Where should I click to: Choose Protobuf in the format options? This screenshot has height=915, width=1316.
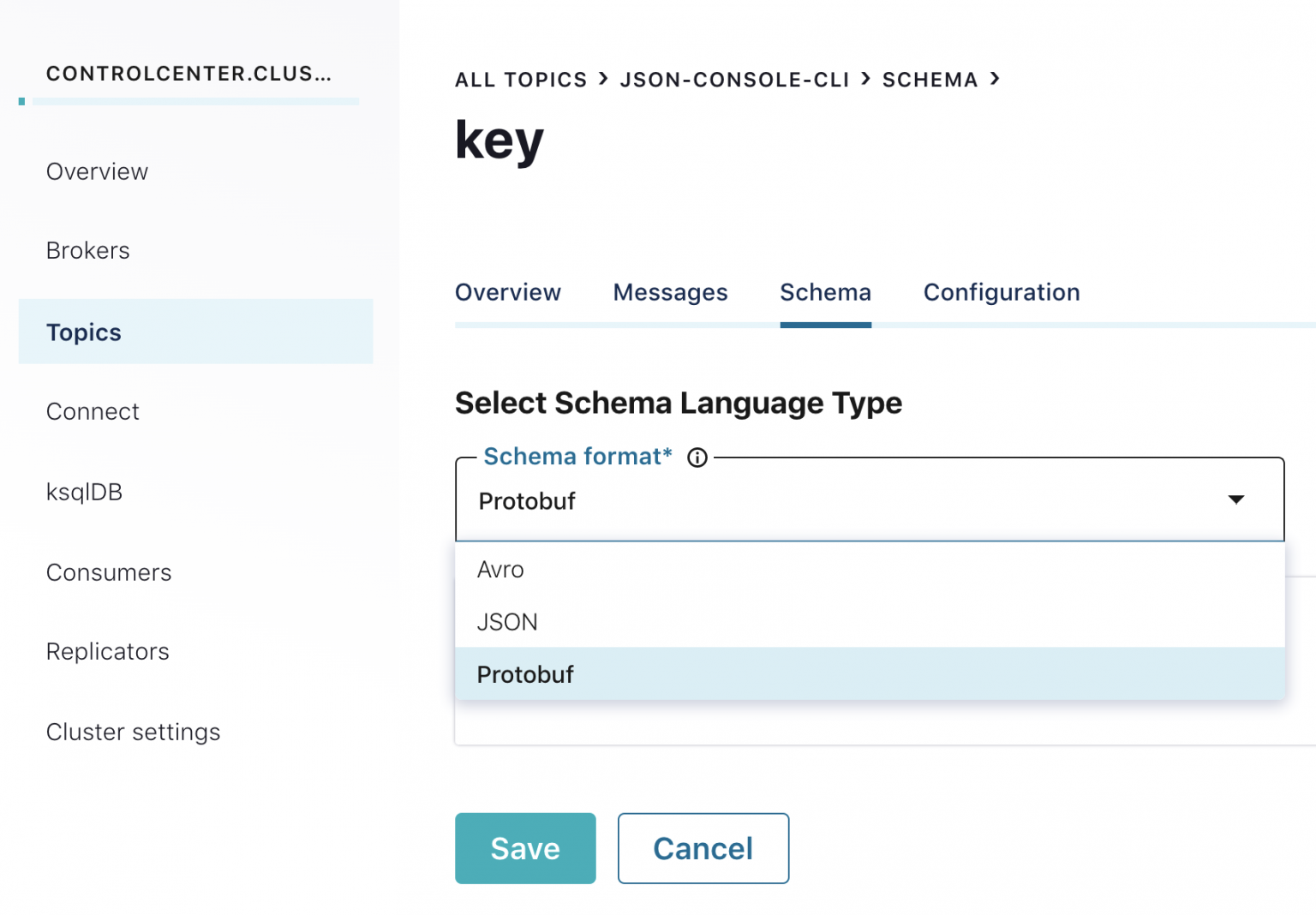[x=525, y=674]
